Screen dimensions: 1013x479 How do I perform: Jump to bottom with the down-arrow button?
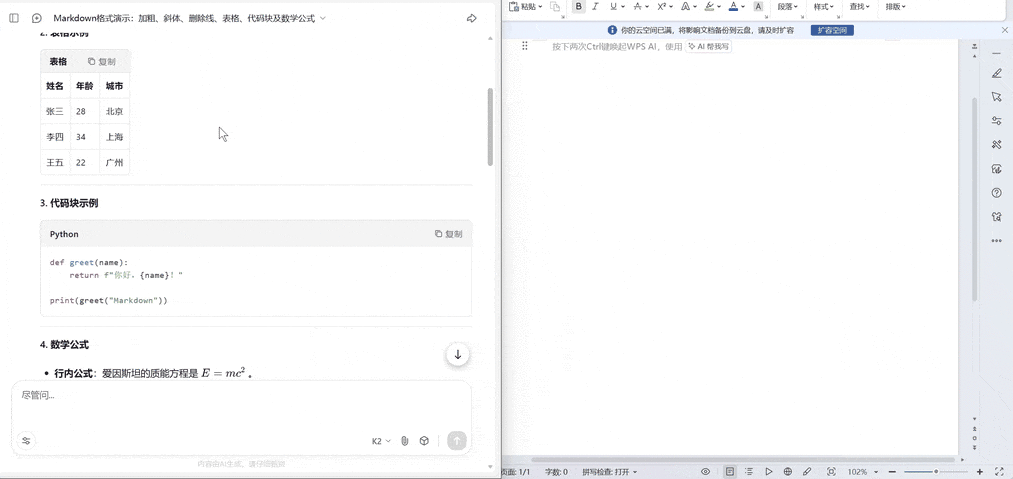457,354
